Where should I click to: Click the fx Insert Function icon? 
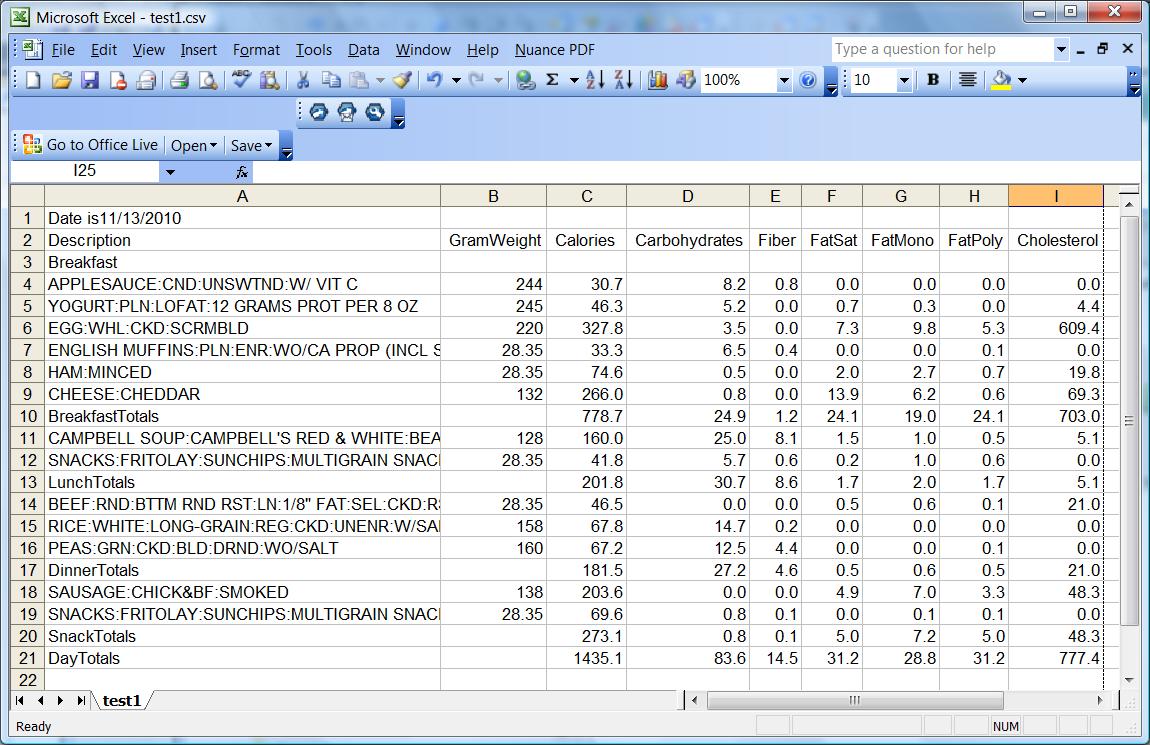click(x=241, y=172)
